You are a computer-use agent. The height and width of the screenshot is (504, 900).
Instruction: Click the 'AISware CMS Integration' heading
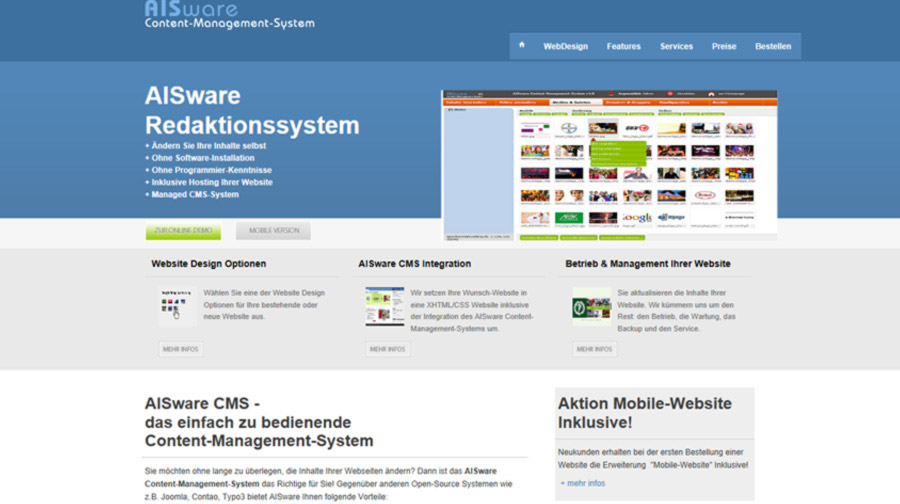pos(414,264)
